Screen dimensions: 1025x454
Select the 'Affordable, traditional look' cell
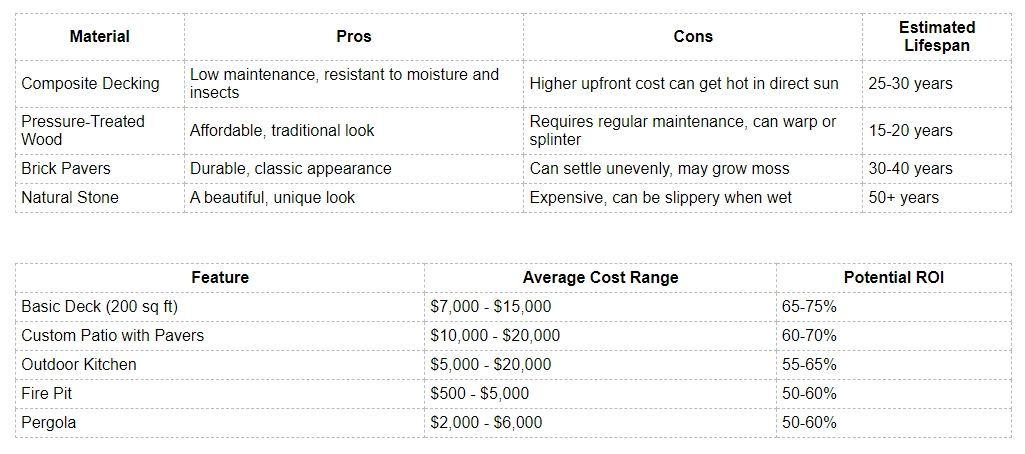point(354,131)
